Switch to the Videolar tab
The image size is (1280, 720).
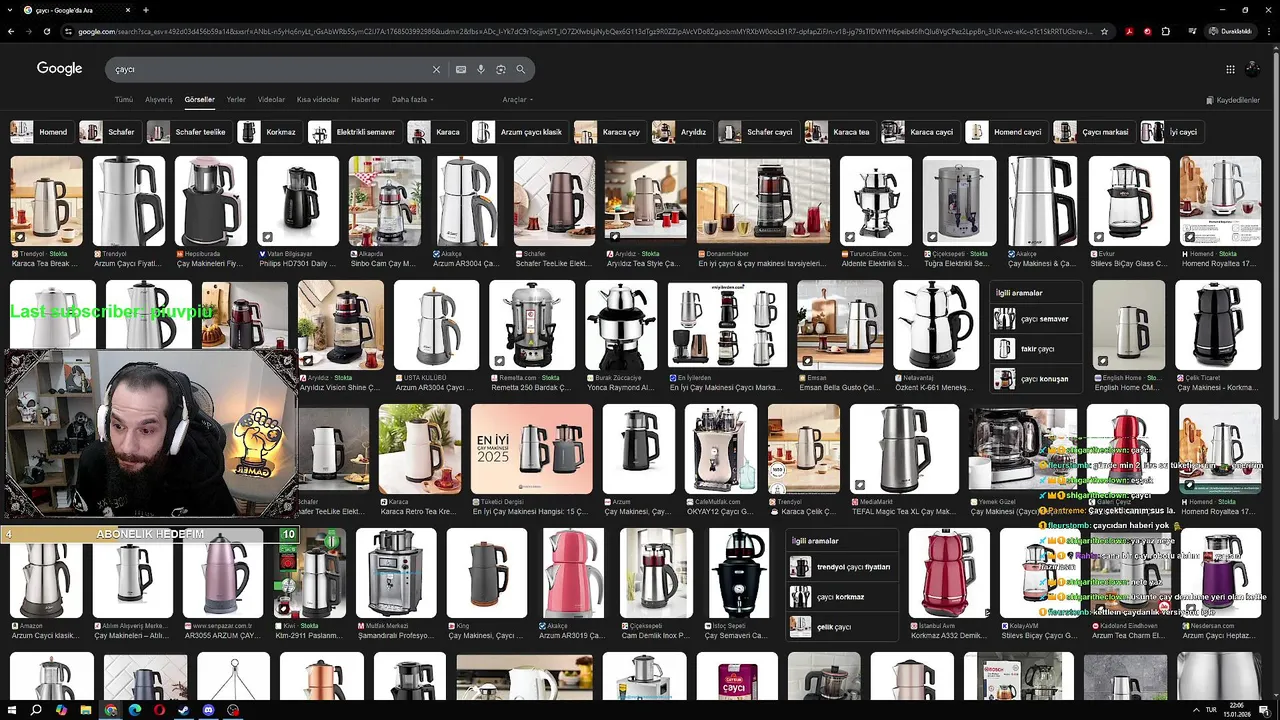(271, 100)
